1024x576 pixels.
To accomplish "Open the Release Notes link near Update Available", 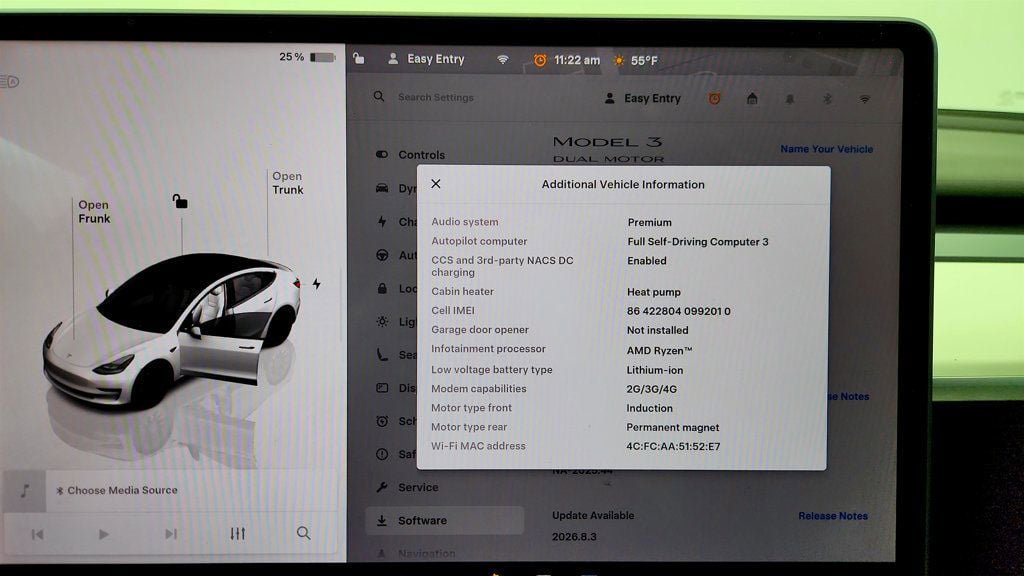I will tap(833, 516).
